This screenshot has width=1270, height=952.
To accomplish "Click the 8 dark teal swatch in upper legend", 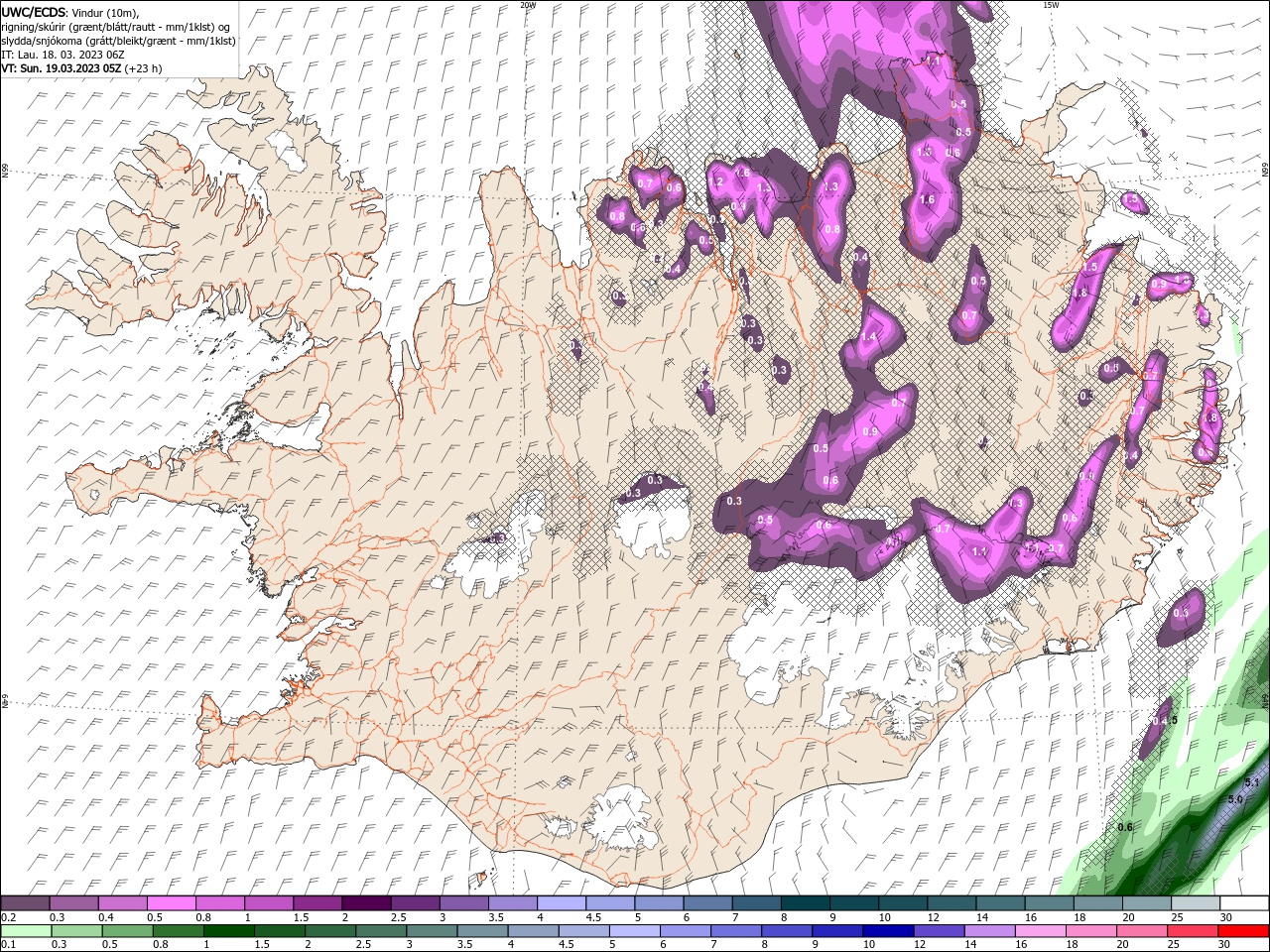I will (x=805, y=903).
